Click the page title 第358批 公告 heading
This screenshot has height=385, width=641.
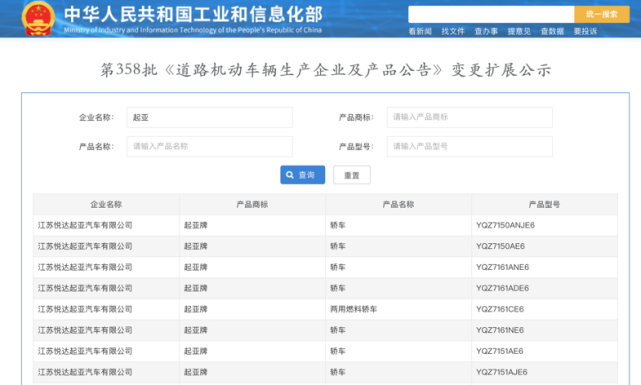(x=326, y=70)
